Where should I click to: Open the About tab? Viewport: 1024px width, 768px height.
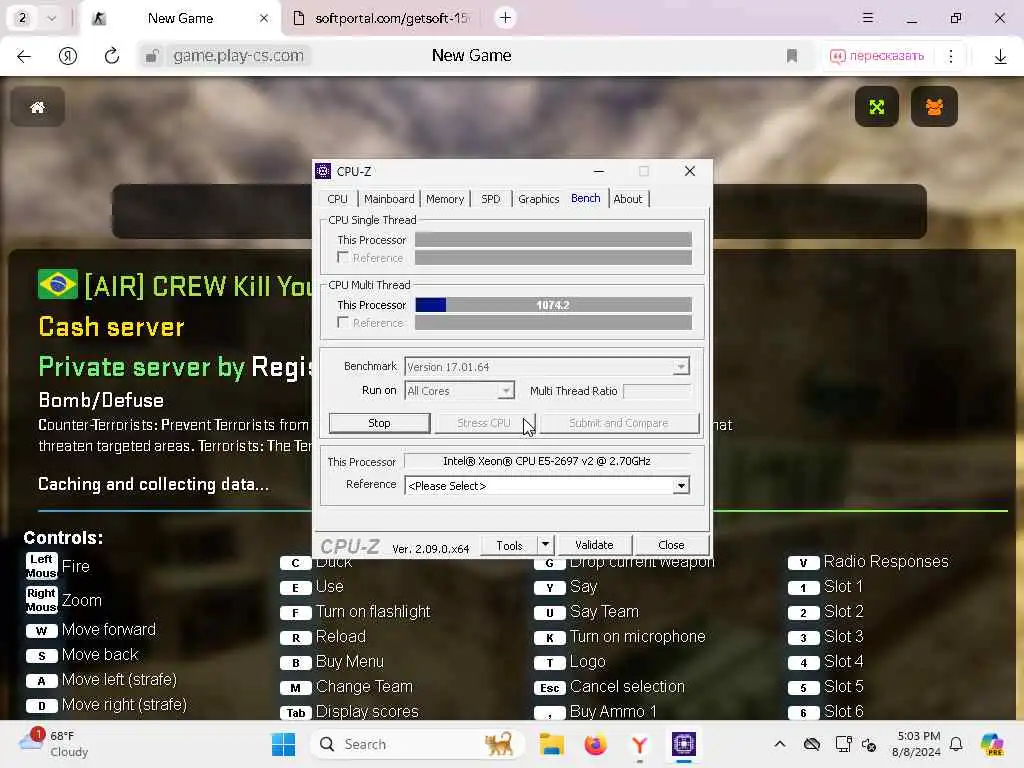tap(628, 199)
